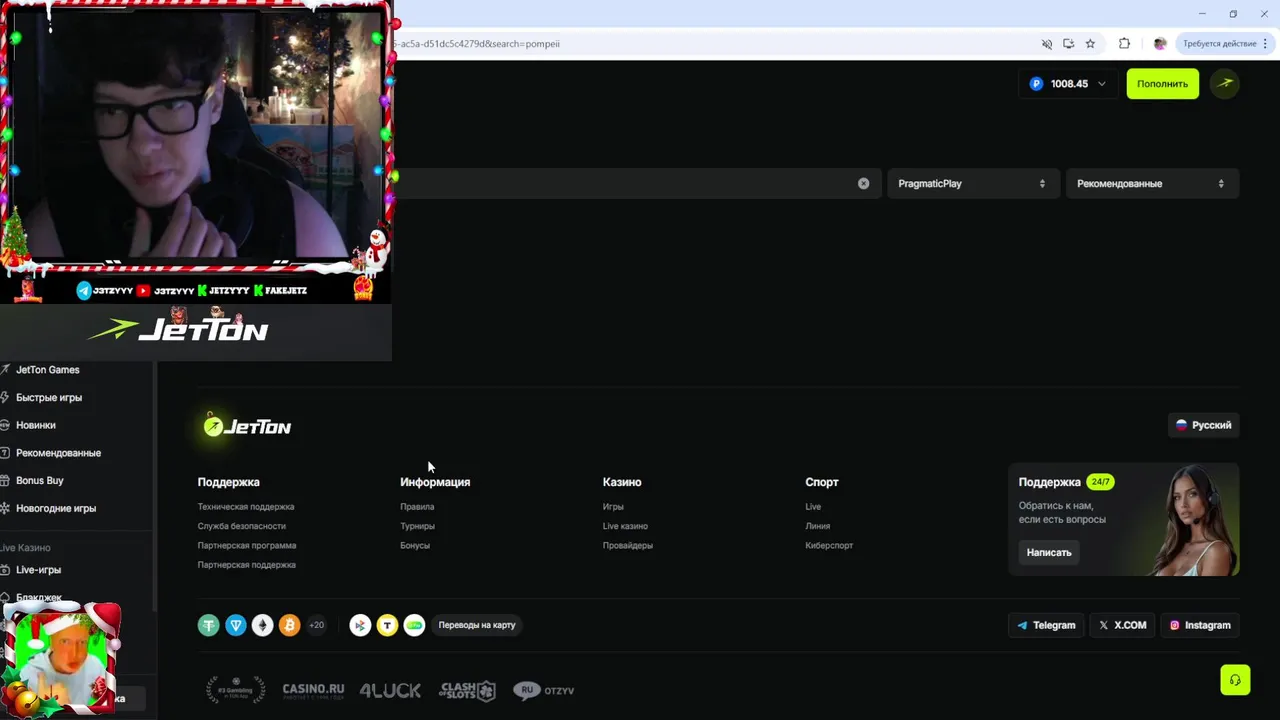The height and width of the screenshot is (720, 1280).
Task: Open Chrome menu with Требуется действие
Action: pyautogui.click(x=1224, y=44)
